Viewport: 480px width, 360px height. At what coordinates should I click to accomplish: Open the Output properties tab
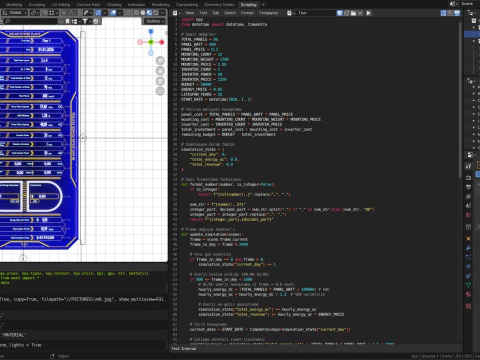pyautogui.click(x=468, y=187)
